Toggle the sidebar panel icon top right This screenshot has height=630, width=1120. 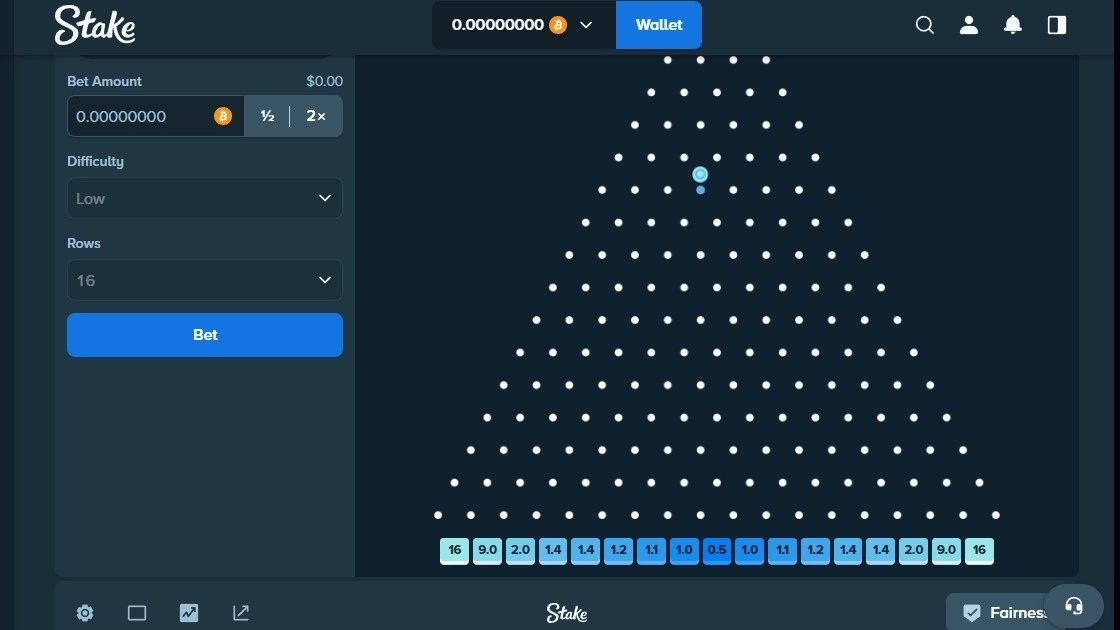coord(1056,25)
